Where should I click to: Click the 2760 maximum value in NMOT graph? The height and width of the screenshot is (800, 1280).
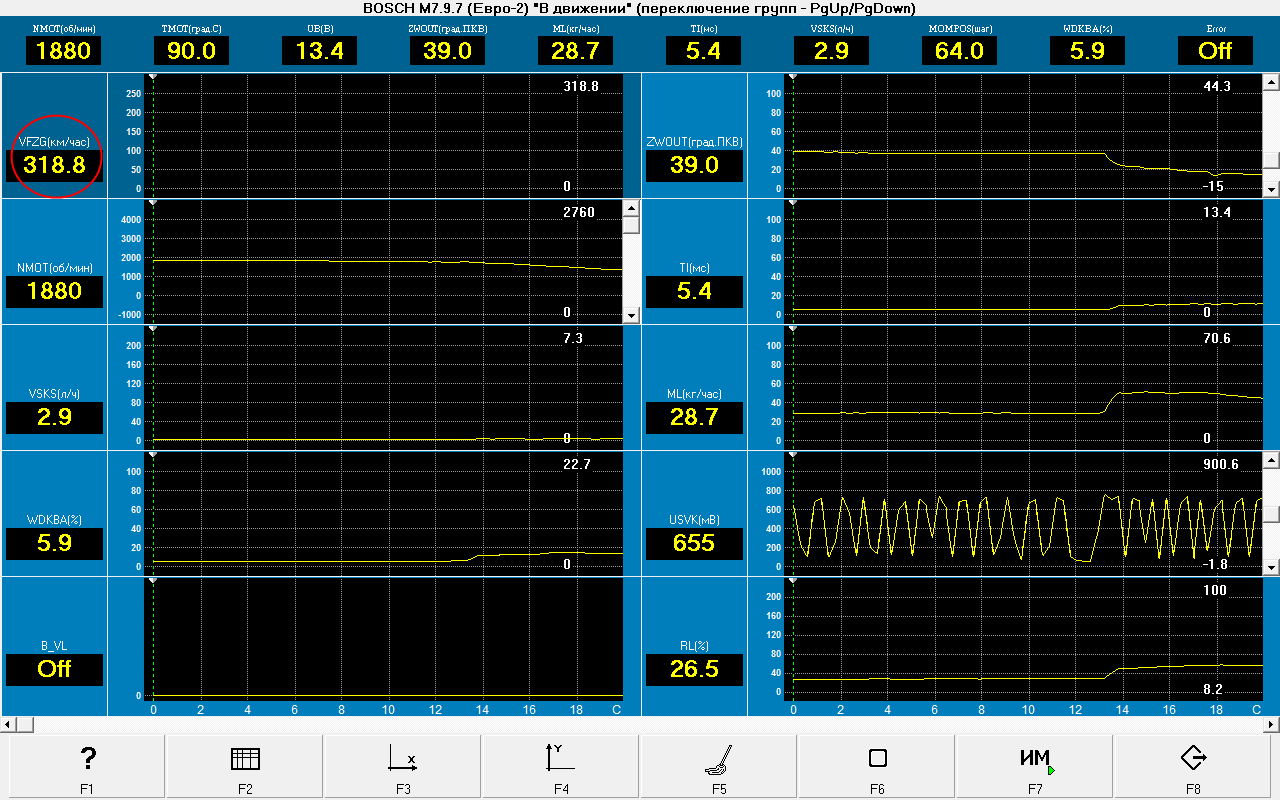[579, 212]
